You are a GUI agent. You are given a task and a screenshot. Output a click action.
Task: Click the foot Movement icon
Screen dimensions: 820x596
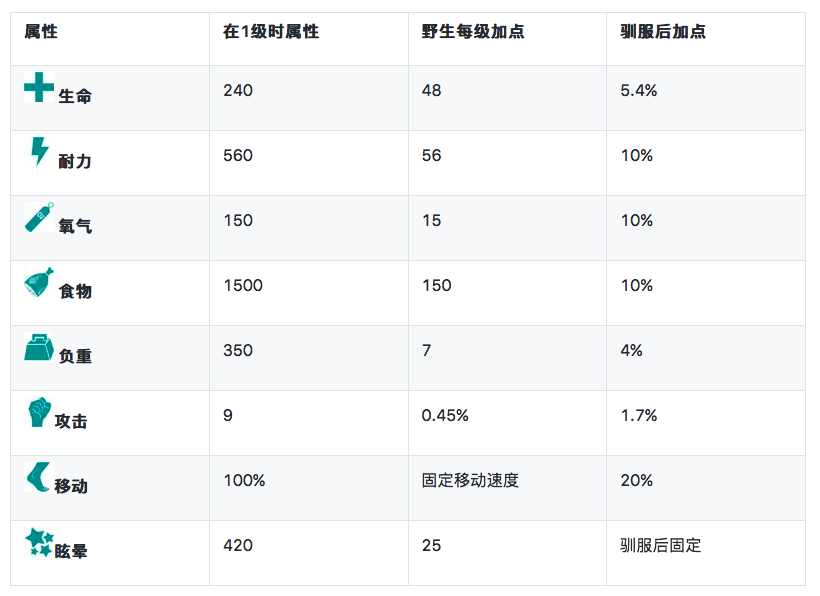39,477
